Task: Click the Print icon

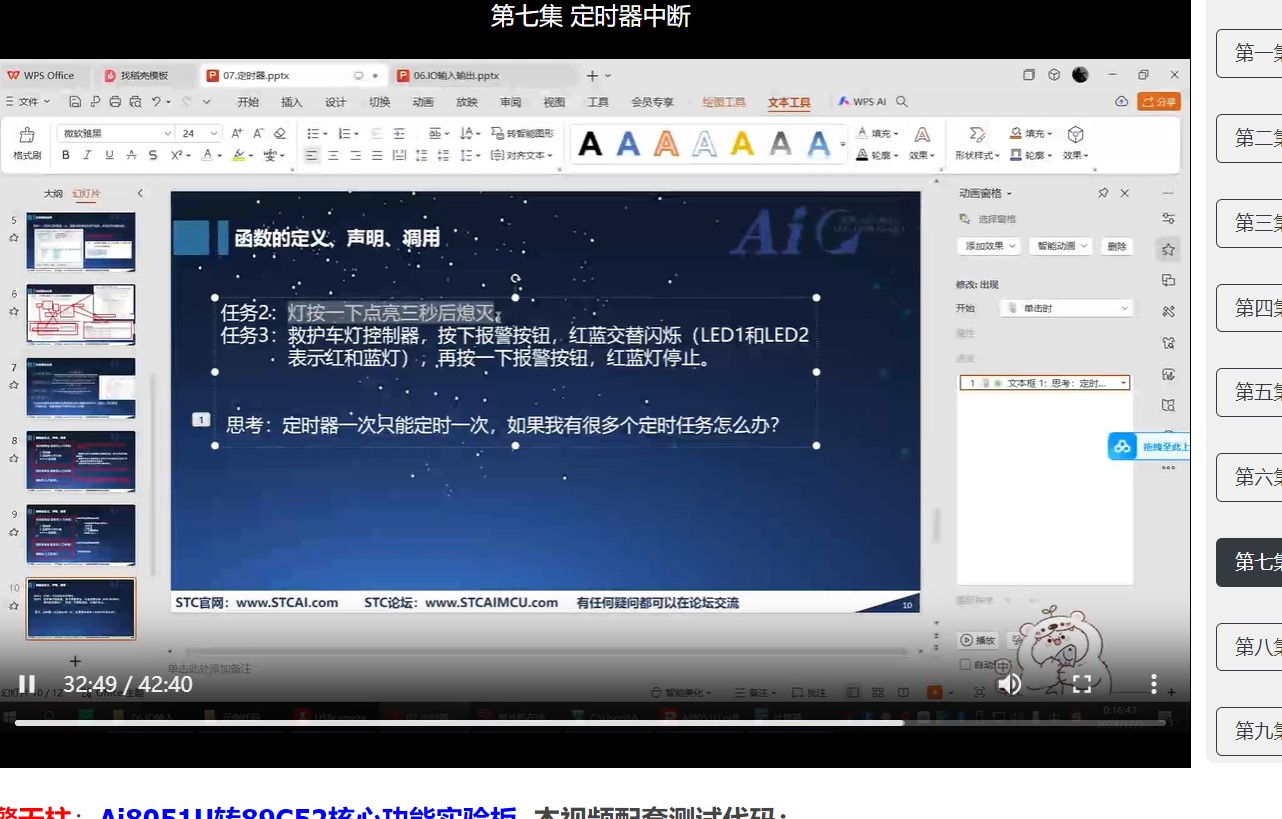Action: [116, 102]
